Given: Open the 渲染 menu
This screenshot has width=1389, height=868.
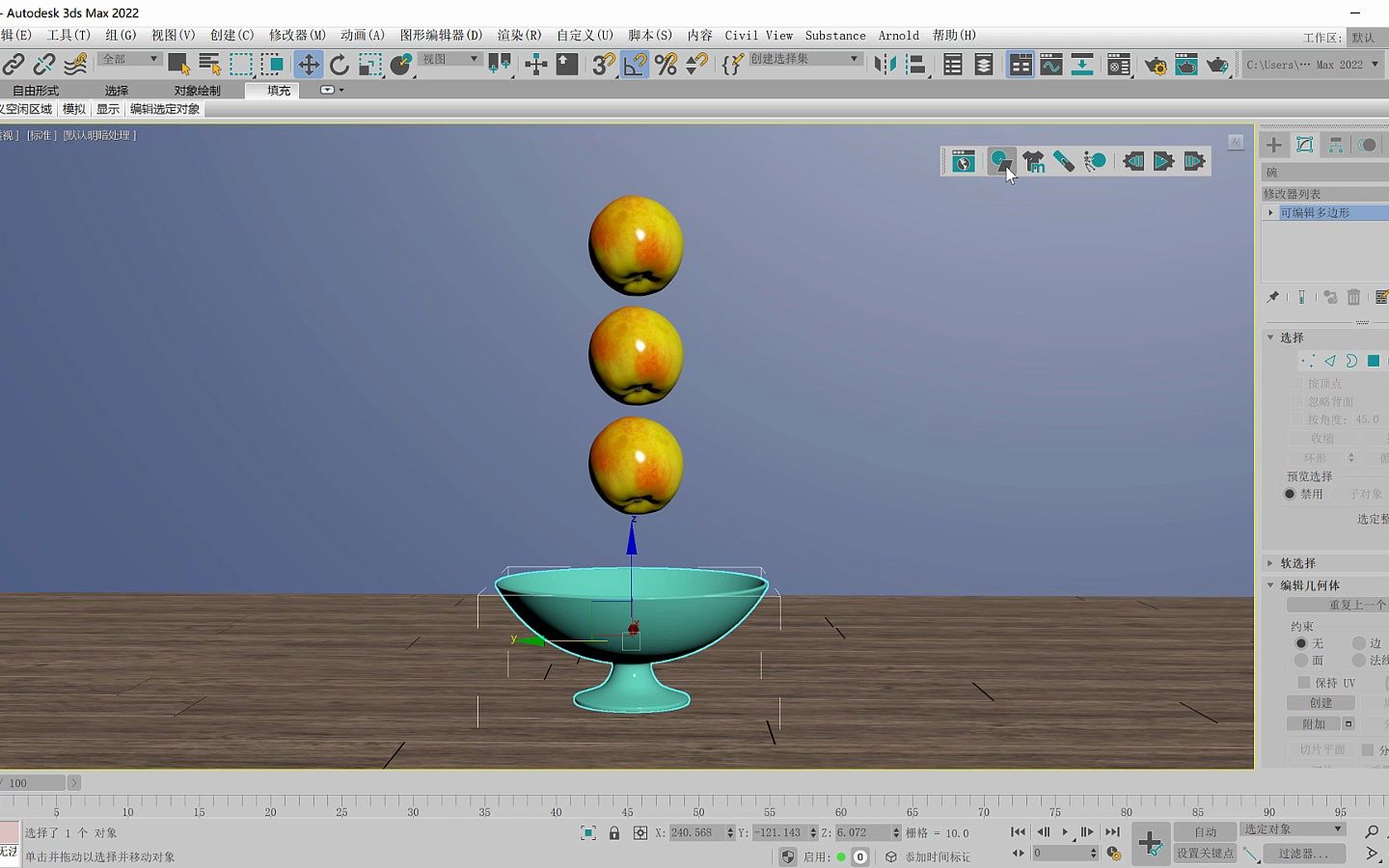Looking at the screenshot, I should click(x=518, y=35).
